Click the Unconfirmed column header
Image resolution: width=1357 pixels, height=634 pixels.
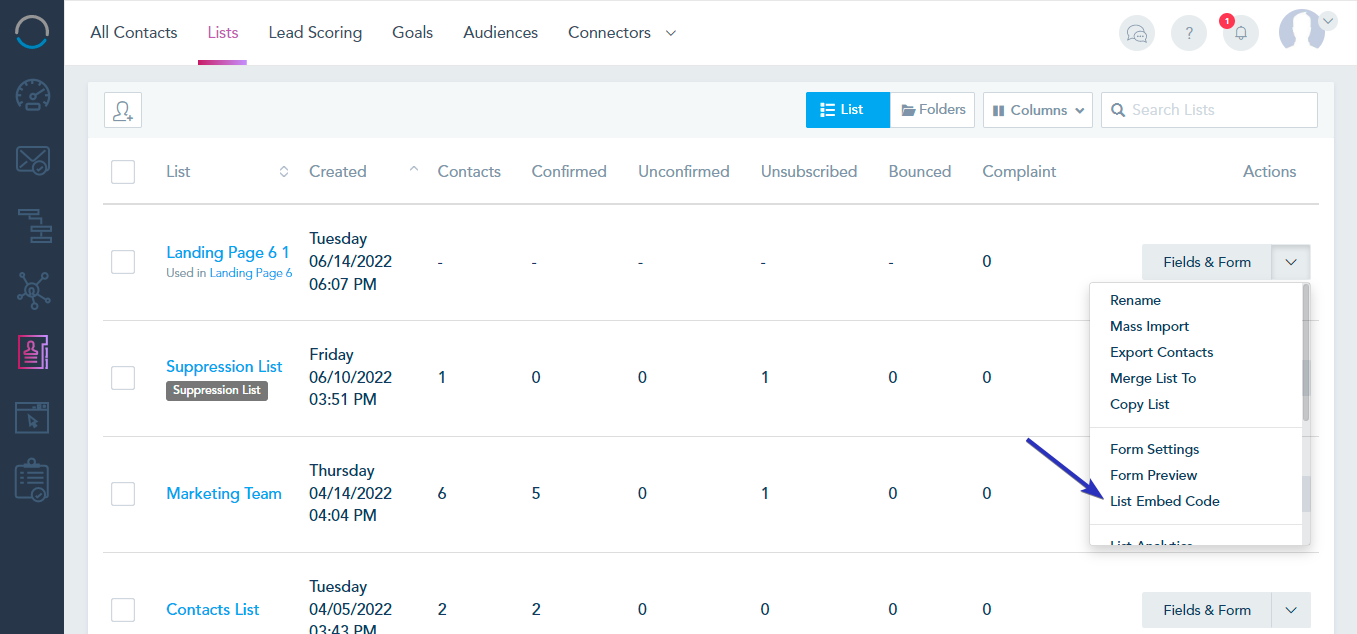(684, 172)
